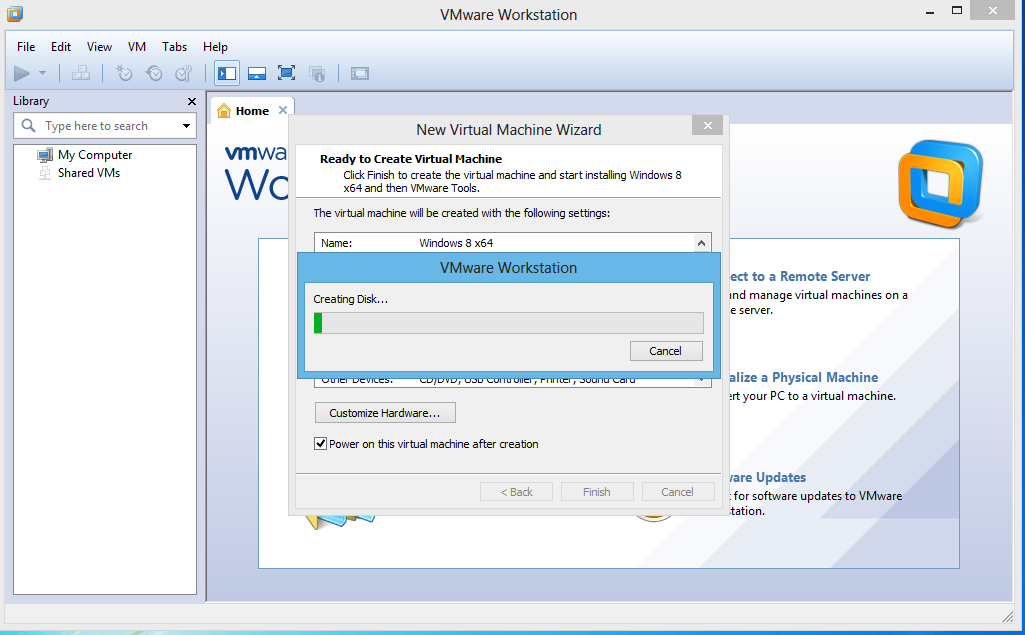Click the Ready to Create Virtual Machine heading
This screenshot has width=1025, height=635.
tap(411, 159)
